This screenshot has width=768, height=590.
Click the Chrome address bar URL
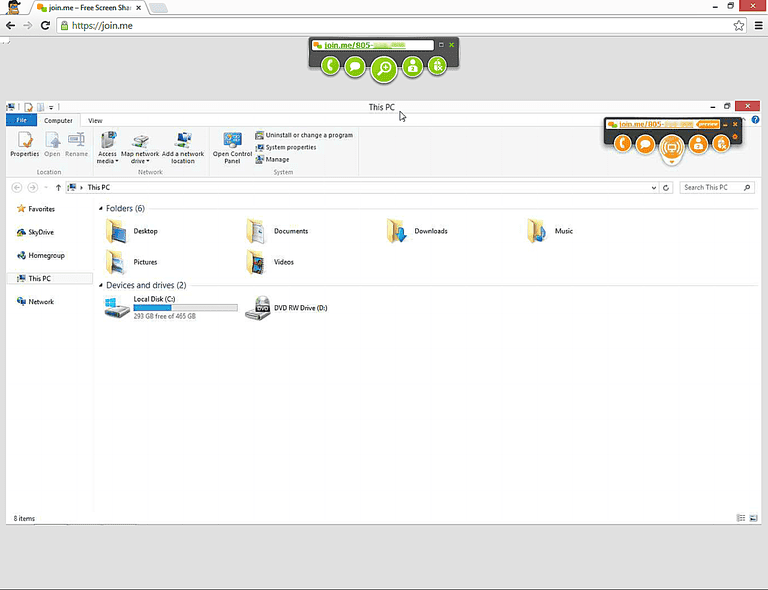(x=102, y=25)
